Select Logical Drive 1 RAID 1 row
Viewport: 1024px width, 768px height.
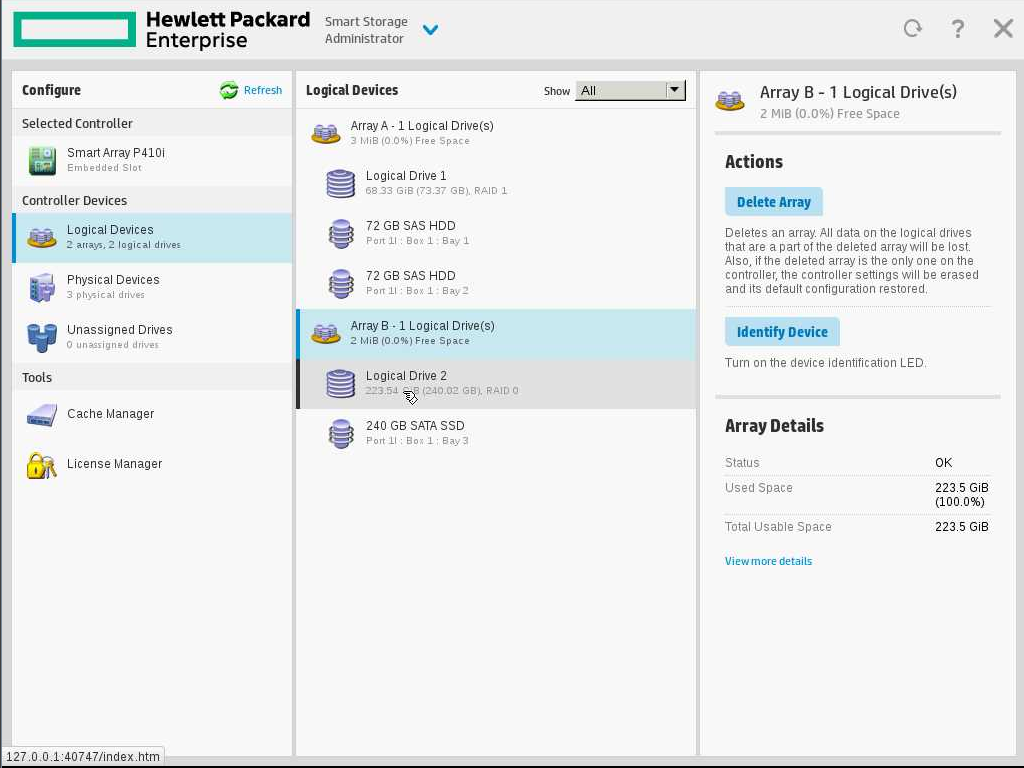pyautogui.click(x=496, y=183)
